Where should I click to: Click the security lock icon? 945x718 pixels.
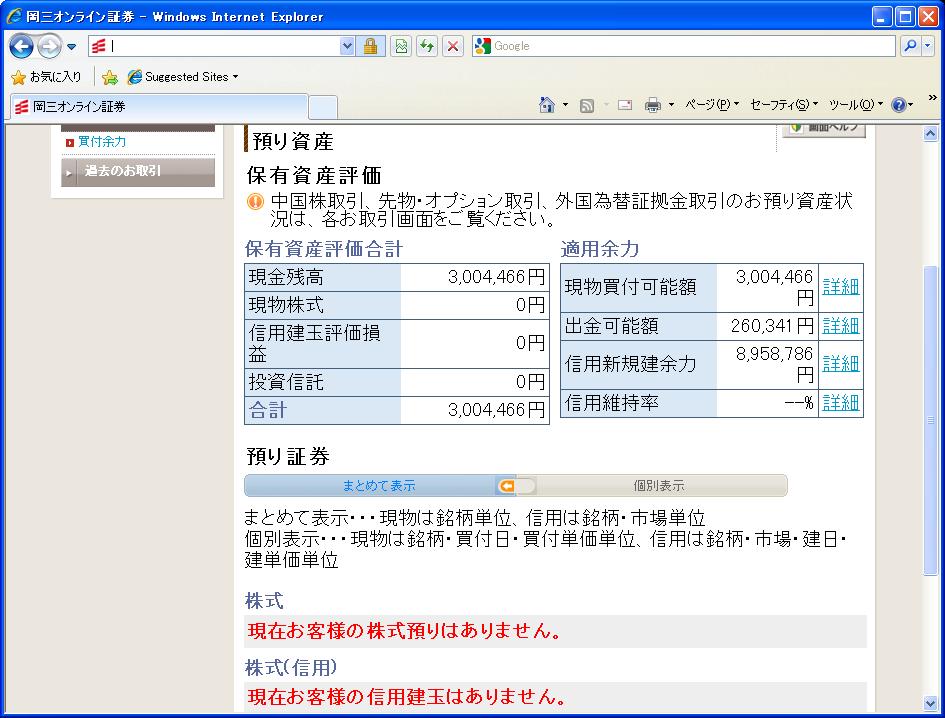370,47
